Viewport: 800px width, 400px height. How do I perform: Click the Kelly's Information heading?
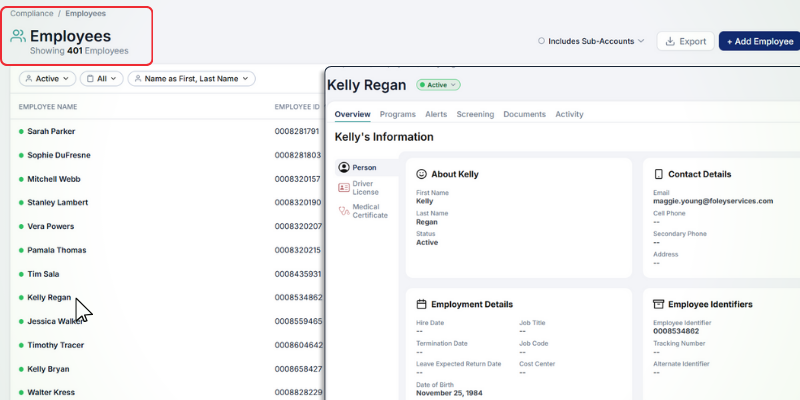[384, 137]
